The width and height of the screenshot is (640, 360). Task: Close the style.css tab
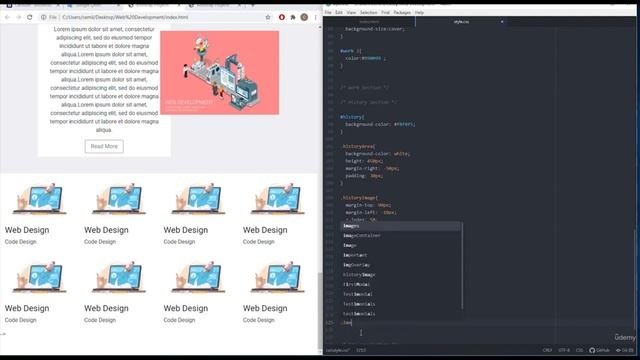tap(502, 22)
